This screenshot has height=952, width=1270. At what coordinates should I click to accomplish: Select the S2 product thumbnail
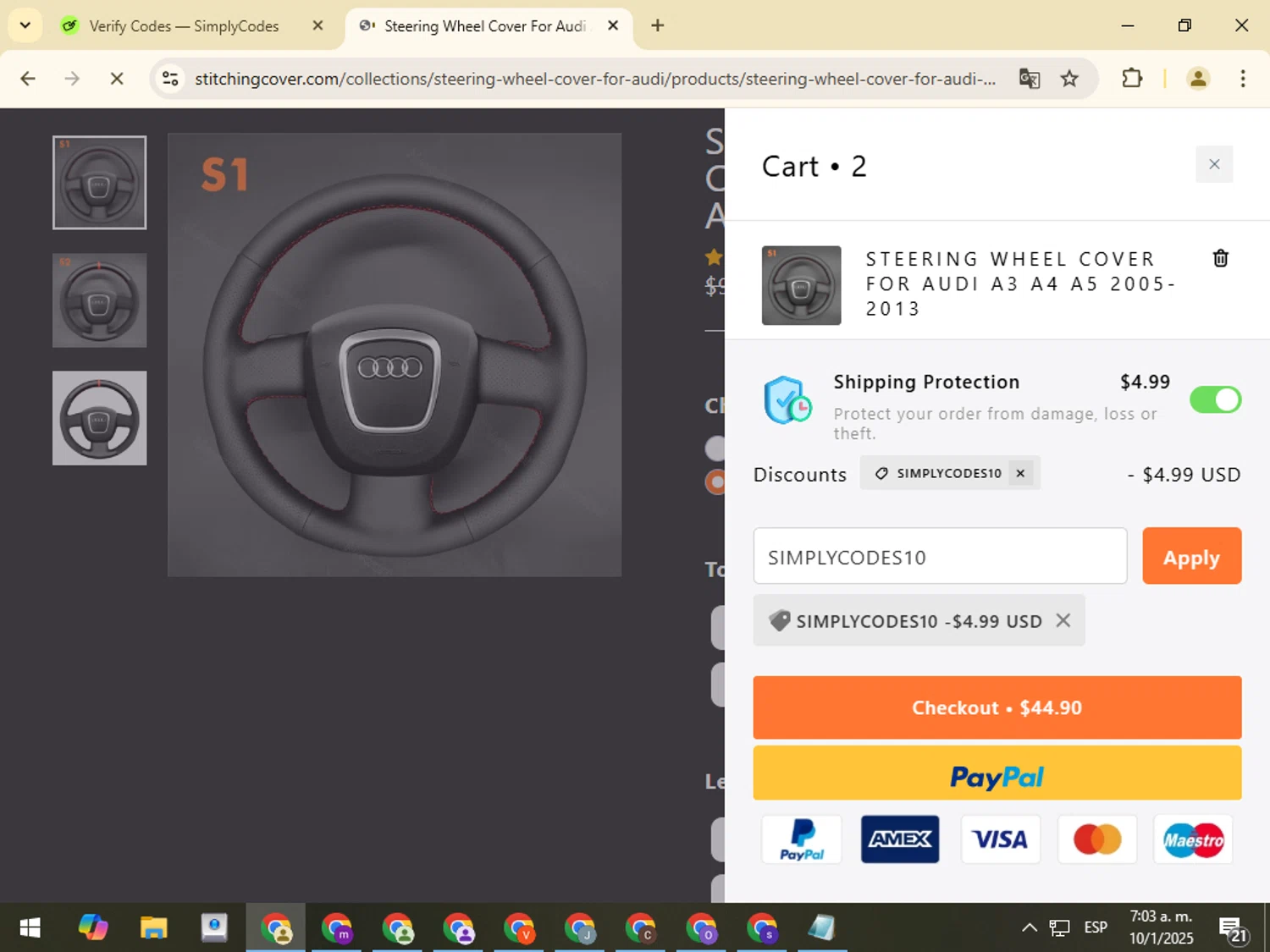coord(99,300)
